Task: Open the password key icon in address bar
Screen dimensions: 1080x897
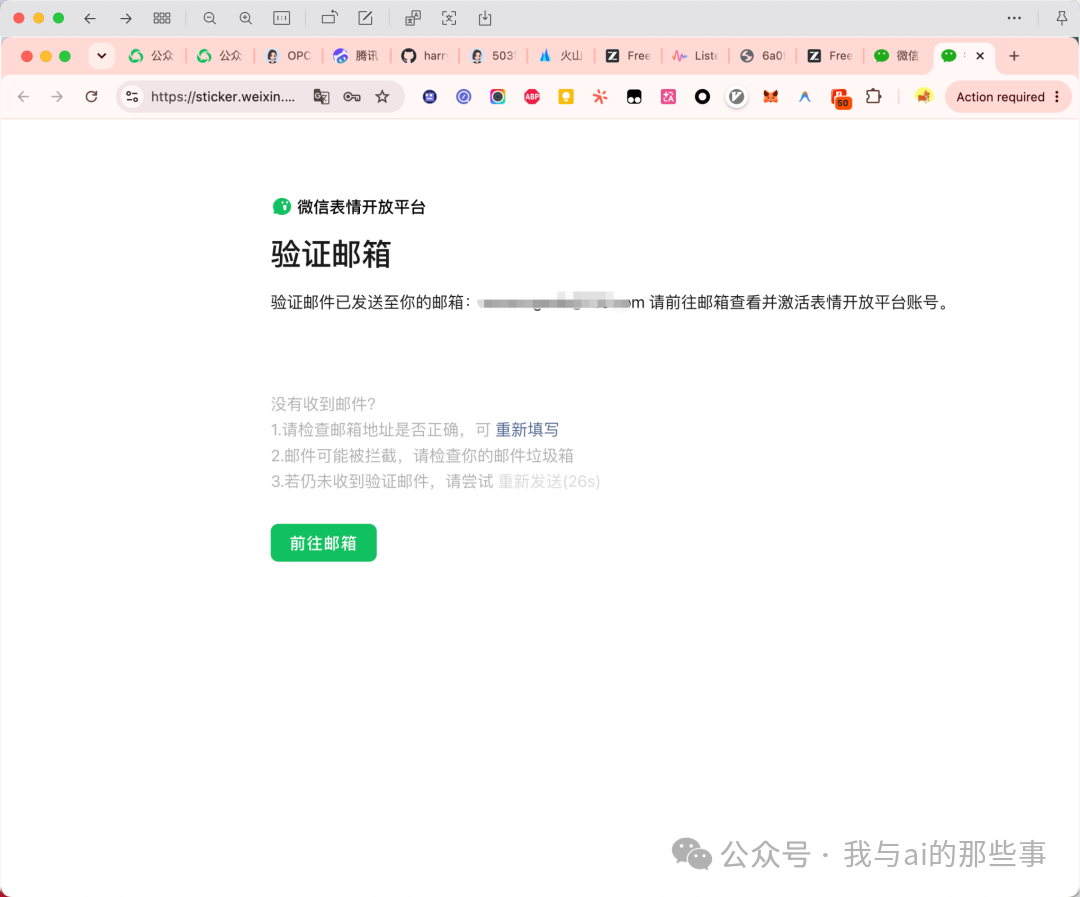Action: [352, 96]
